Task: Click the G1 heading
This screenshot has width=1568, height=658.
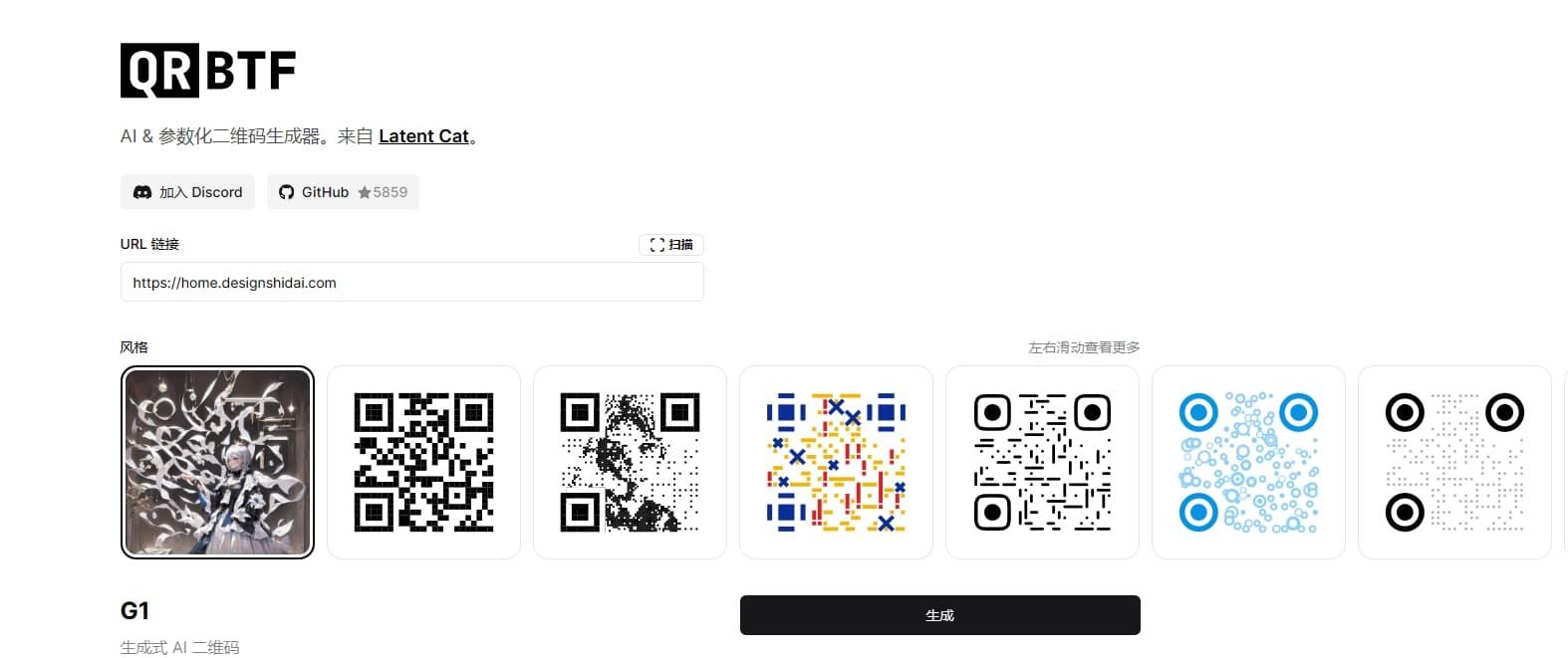Action: click(x=134, y=610)
